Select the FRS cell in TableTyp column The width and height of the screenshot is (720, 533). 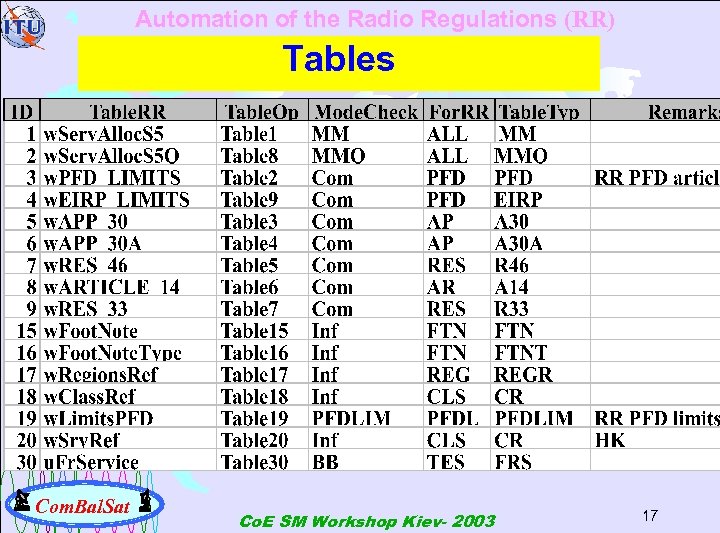(542, 461)
